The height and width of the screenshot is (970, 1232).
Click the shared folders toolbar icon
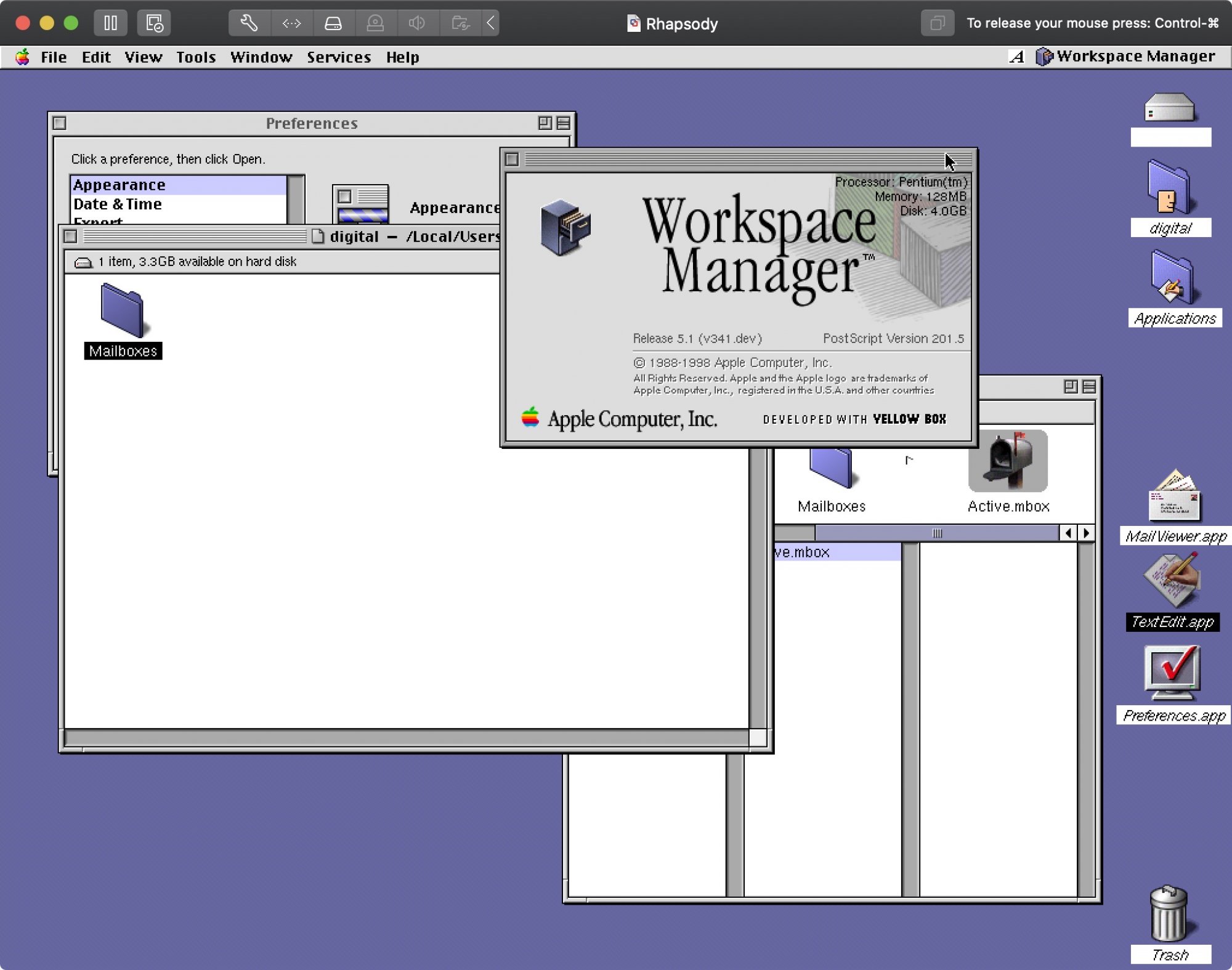(x=460, y=23)
